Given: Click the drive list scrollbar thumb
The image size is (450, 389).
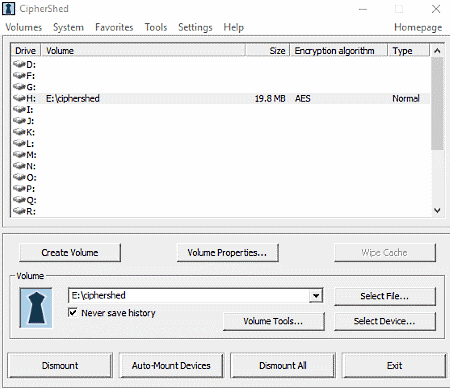Looking at the screenshot, I should pyautogui.click(x=437, y=103).
